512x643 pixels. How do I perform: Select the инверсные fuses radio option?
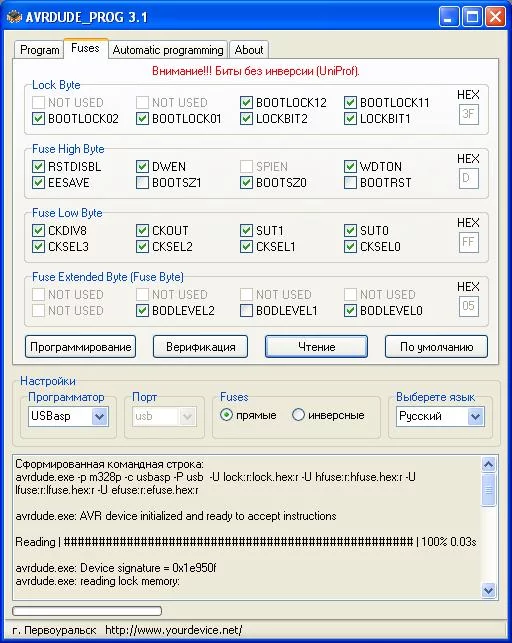[298, 415]
